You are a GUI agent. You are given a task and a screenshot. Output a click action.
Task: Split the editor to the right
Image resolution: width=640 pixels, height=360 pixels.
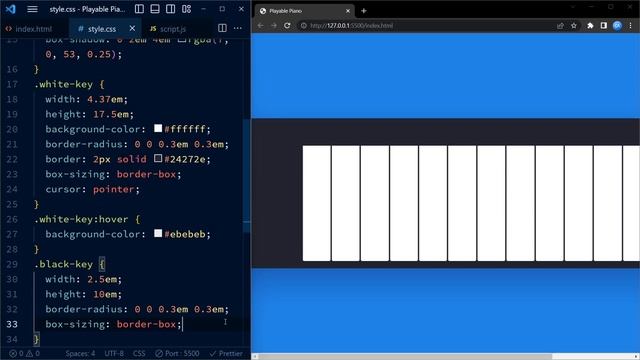[222, 28]
